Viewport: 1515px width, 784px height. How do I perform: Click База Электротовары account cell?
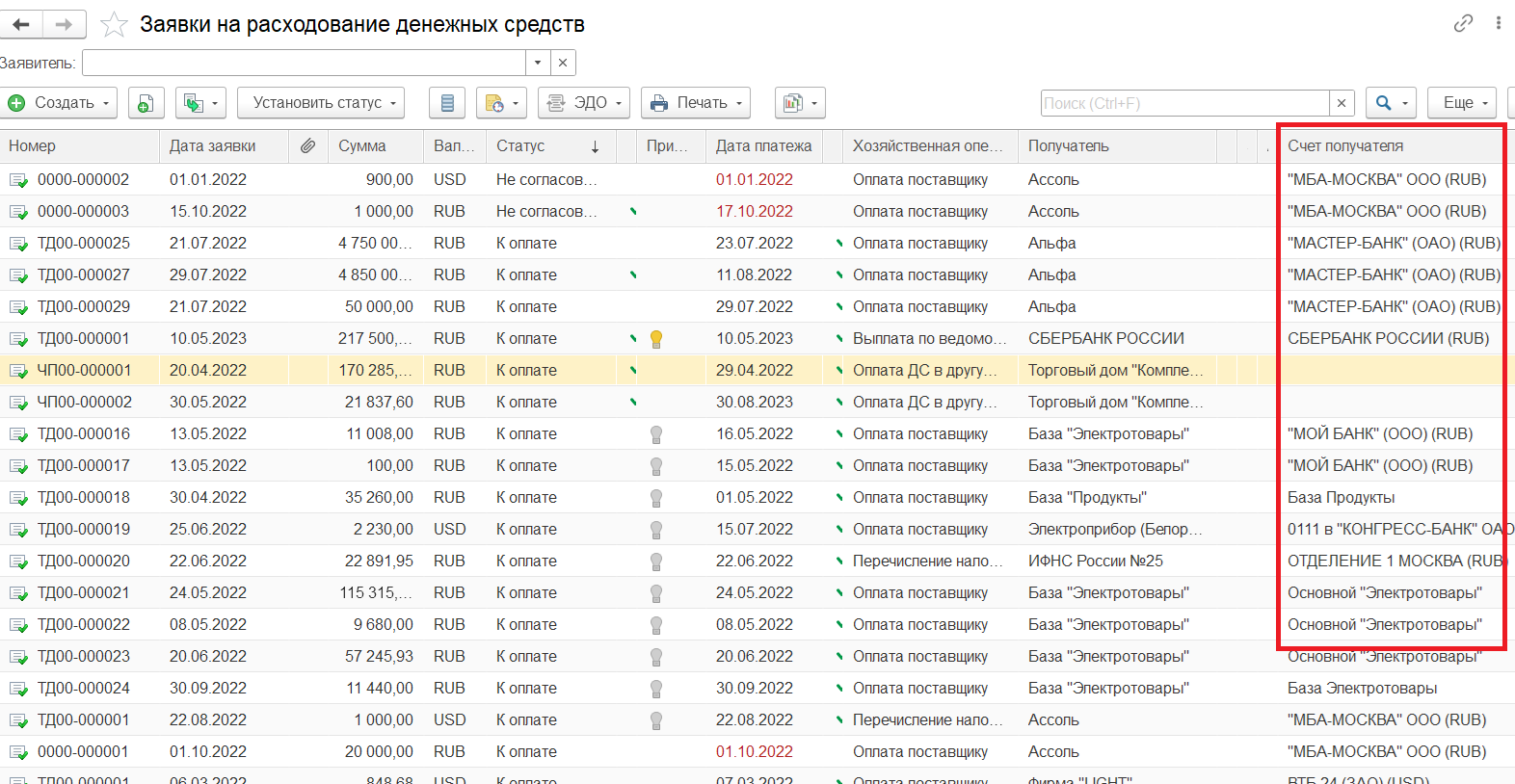tap(1362, 689)
